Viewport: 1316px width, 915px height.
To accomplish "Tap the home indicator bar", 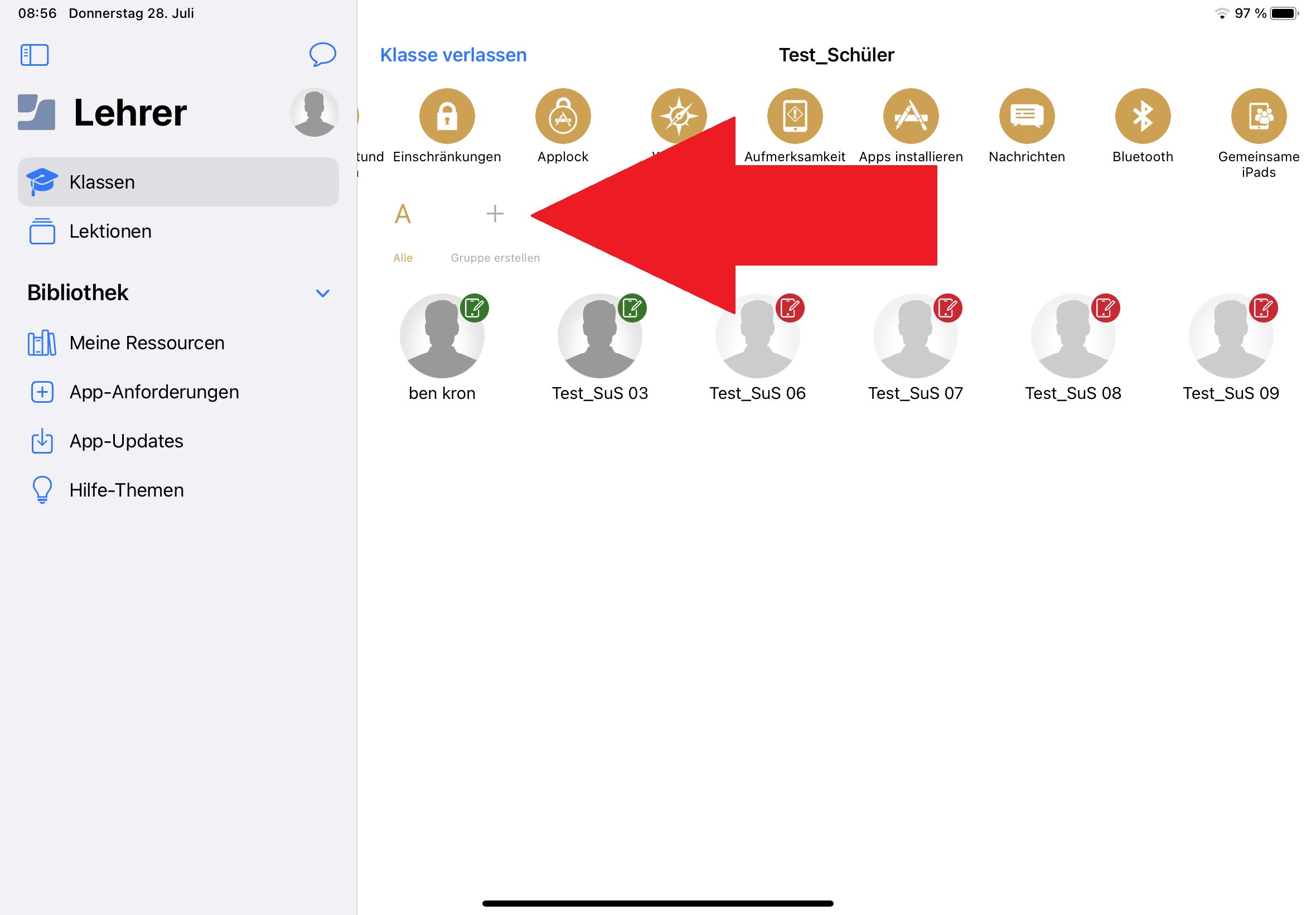I will (657, 903).
